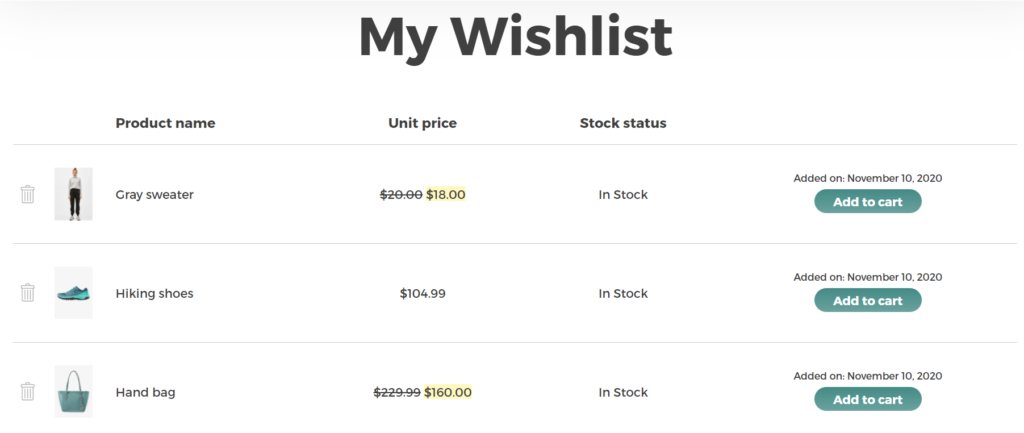The width and height of the screenshot is (1024, 433).
Task: Click trash icon beside Hand bag
Action: pos(27,391)
